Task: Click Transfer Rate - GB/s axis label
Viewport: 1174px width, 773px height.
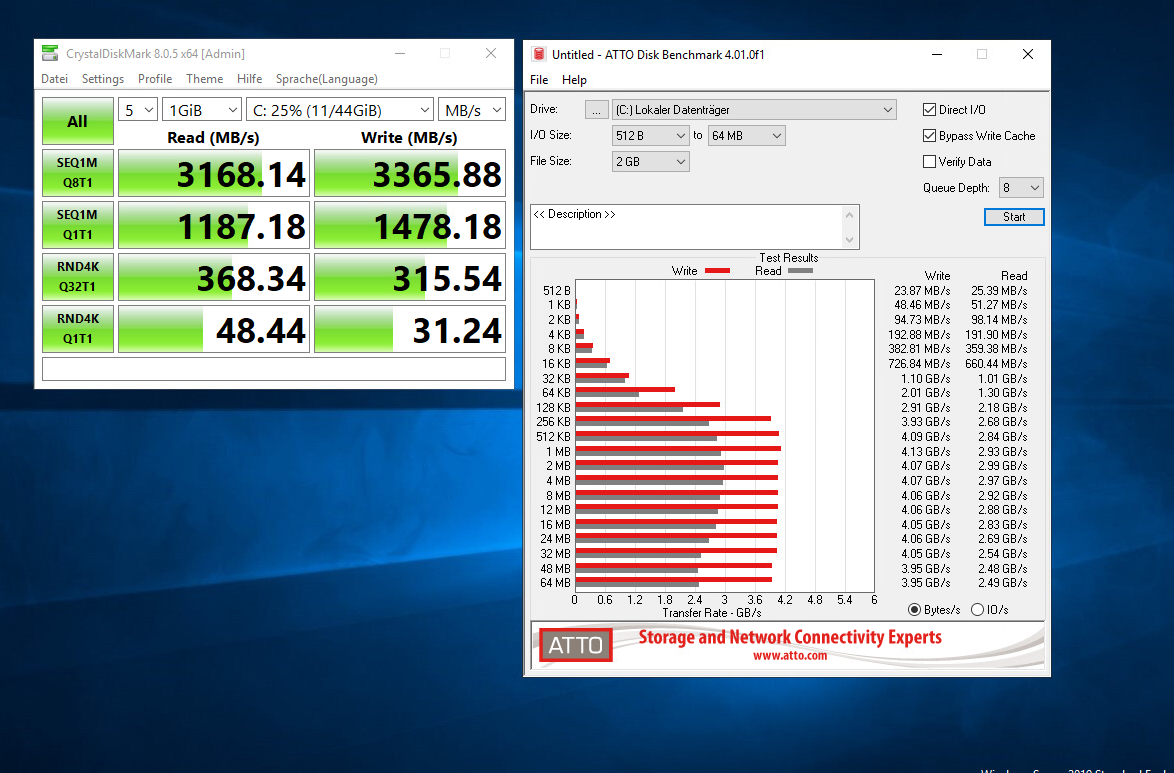Action: coord(711,613)
